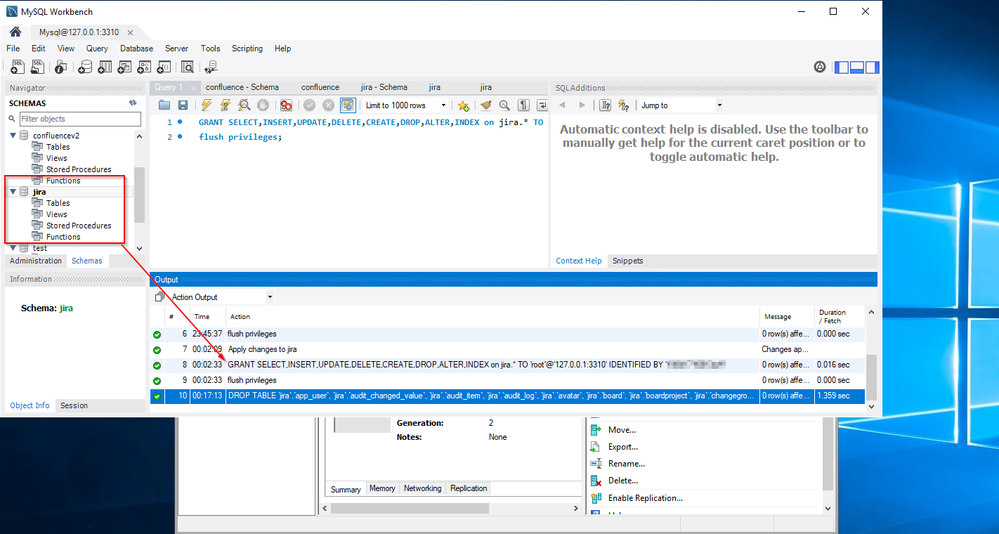Open the Action Output dropdown
This screenshot has height=534, width=999.
(x=222, y=297)
